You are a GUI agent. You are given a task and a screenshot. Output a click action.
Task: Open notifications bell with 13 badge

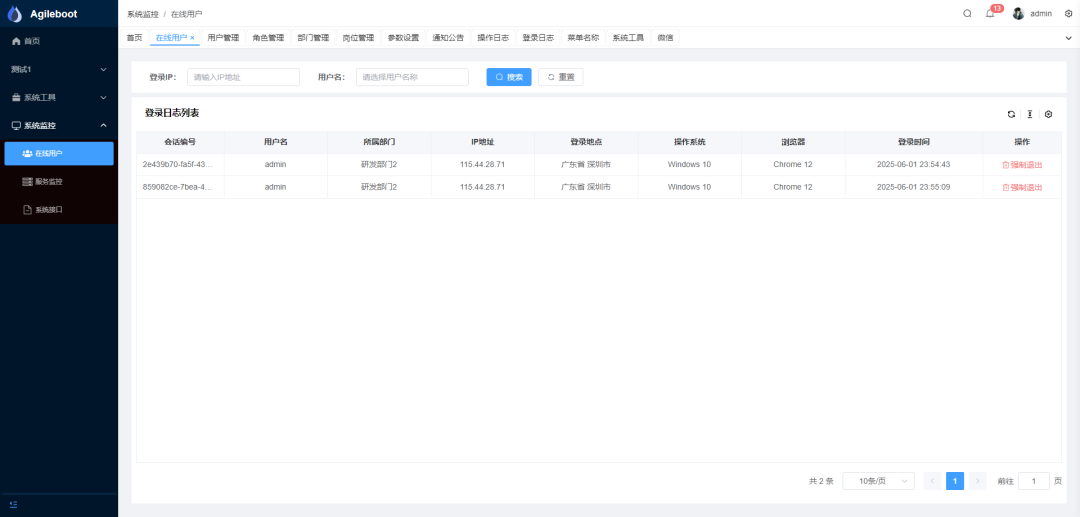990,13
